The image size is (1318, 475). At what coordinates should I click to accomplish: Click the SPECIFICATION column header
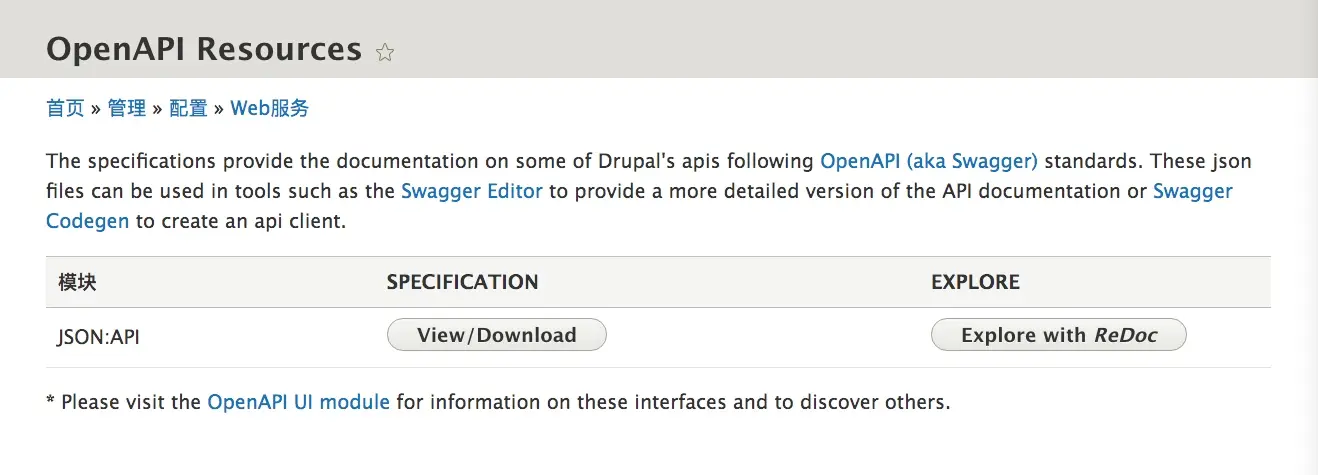463,282
